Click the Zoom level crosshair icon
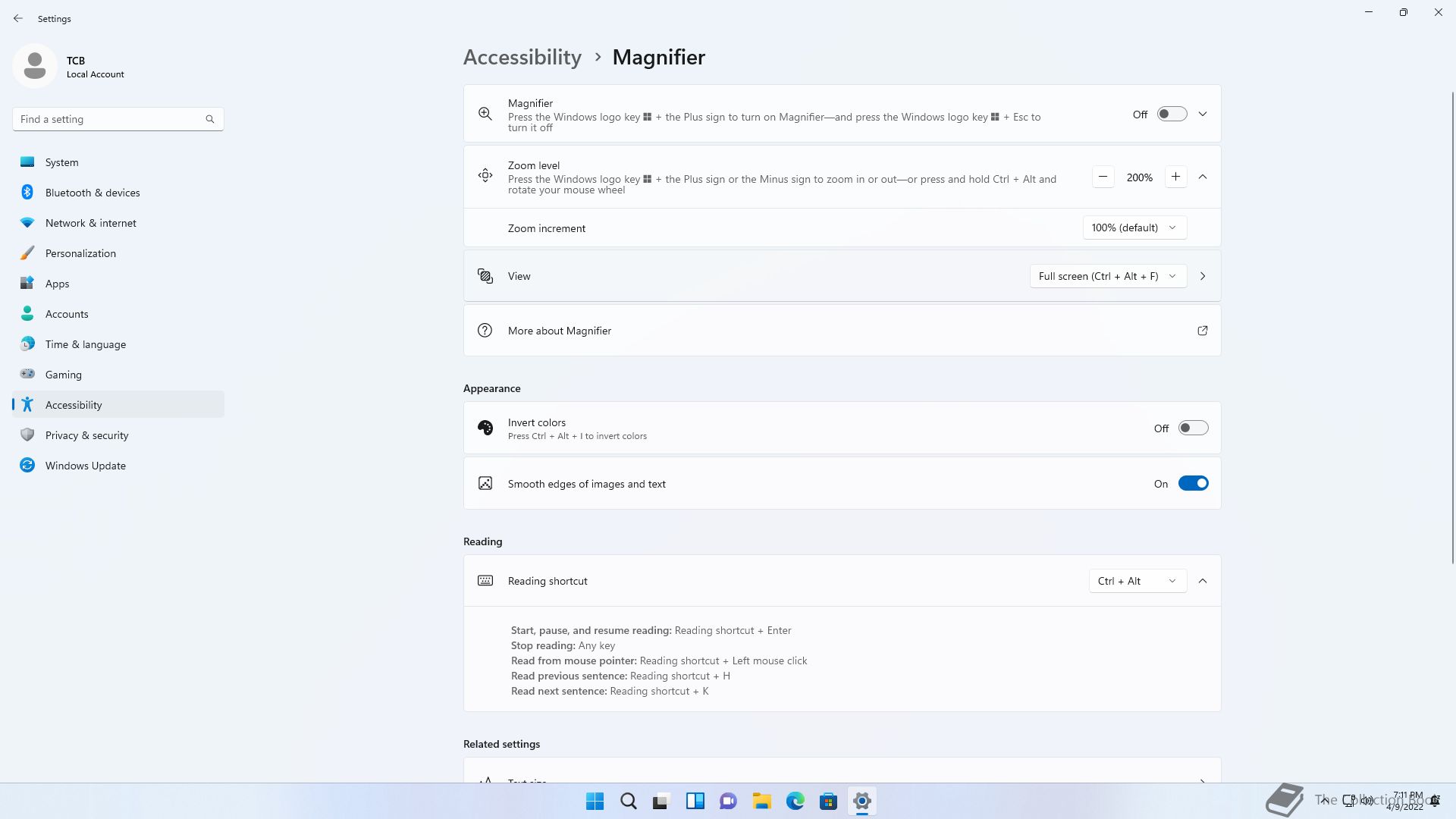The width and height of the screenshot is (1456, 819). tap(485, 176)
